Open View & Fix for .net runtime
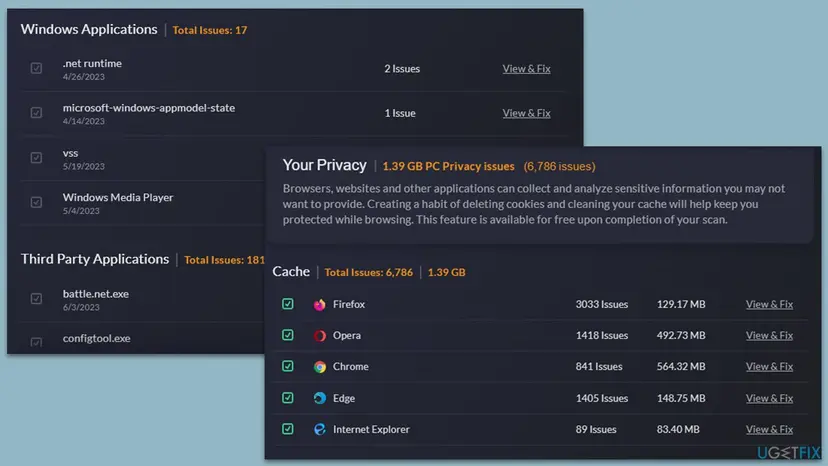828x466 pixels. click(526, 69)
